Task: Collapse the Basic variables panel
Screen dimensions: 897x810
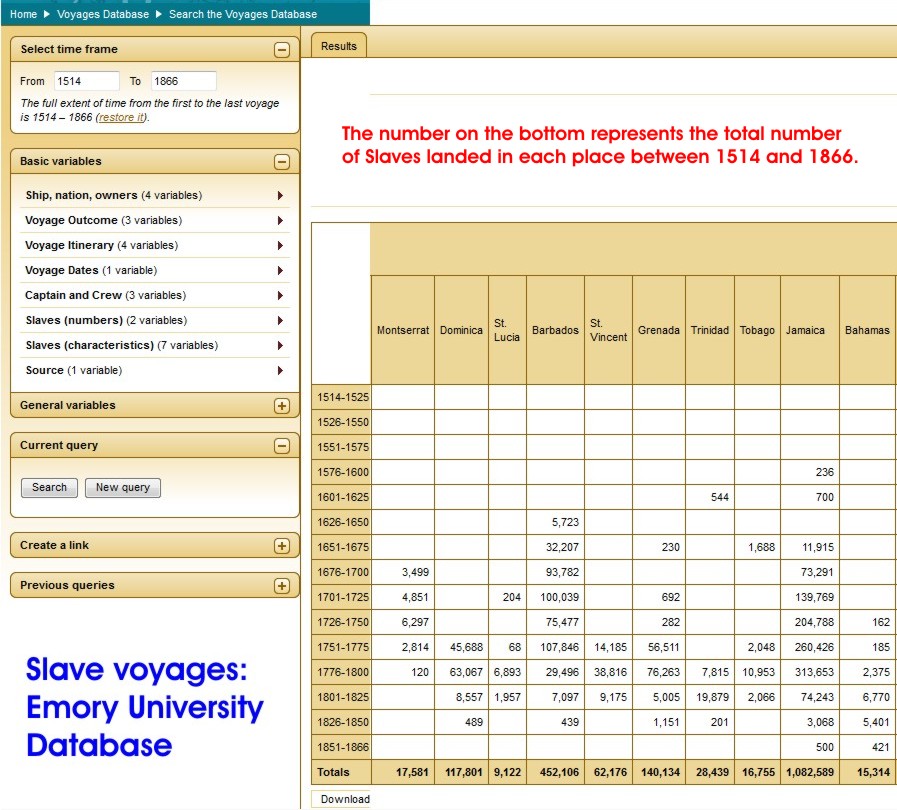Action: point(281,162)
